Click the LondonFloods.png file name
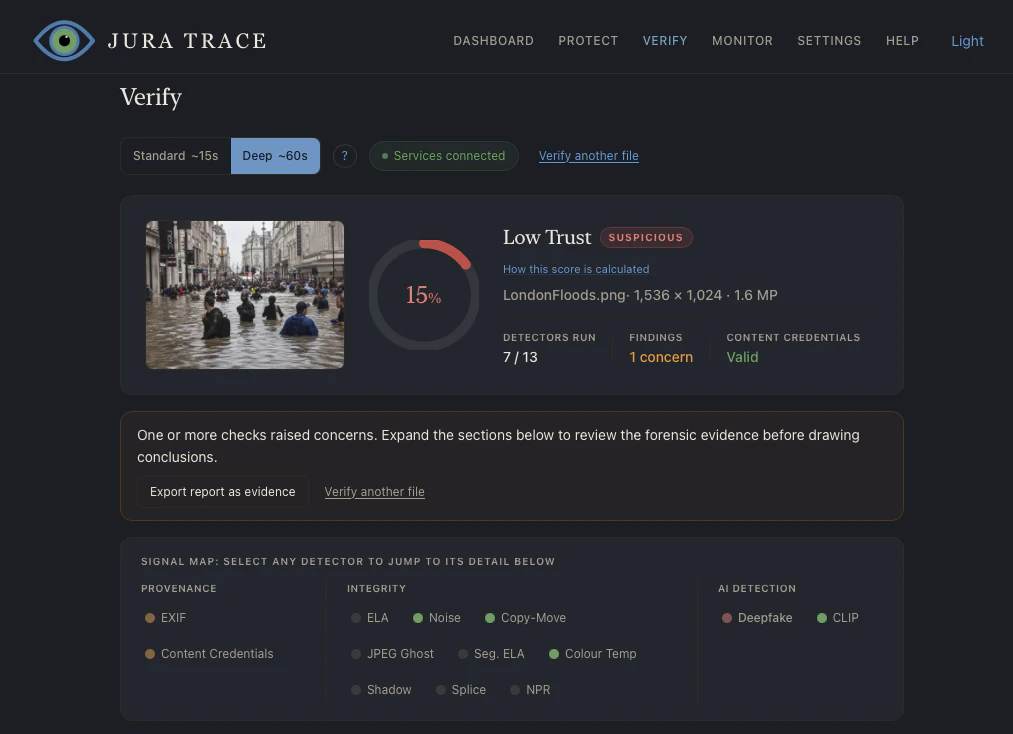 point(564,295)
